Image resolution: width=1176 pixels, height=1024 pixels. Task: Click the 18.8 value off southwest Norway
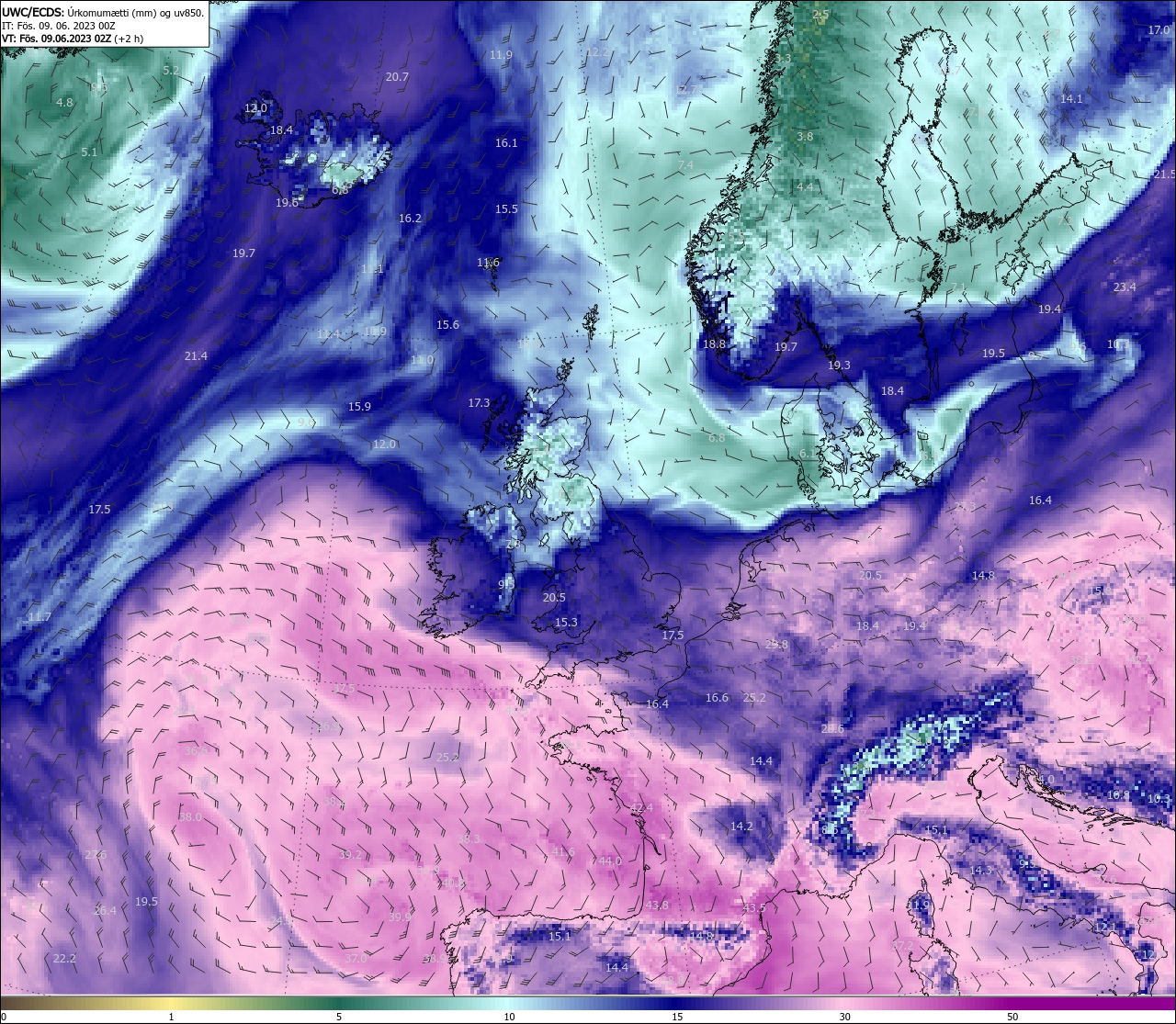pyautogui.click(x=714, y=344)
